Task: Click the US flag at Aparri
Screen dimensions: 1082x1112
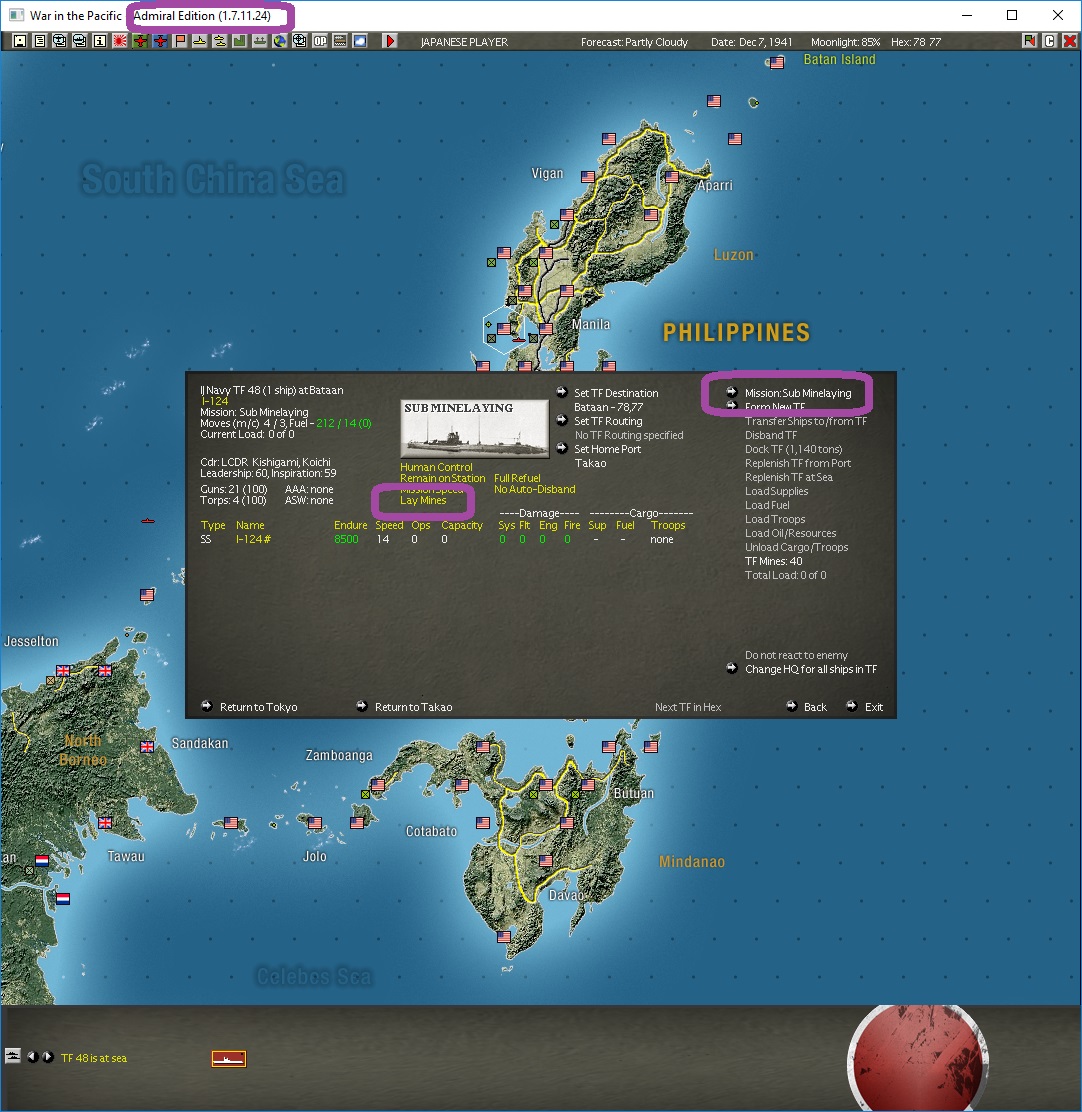Action: click(x=671, y=177)
